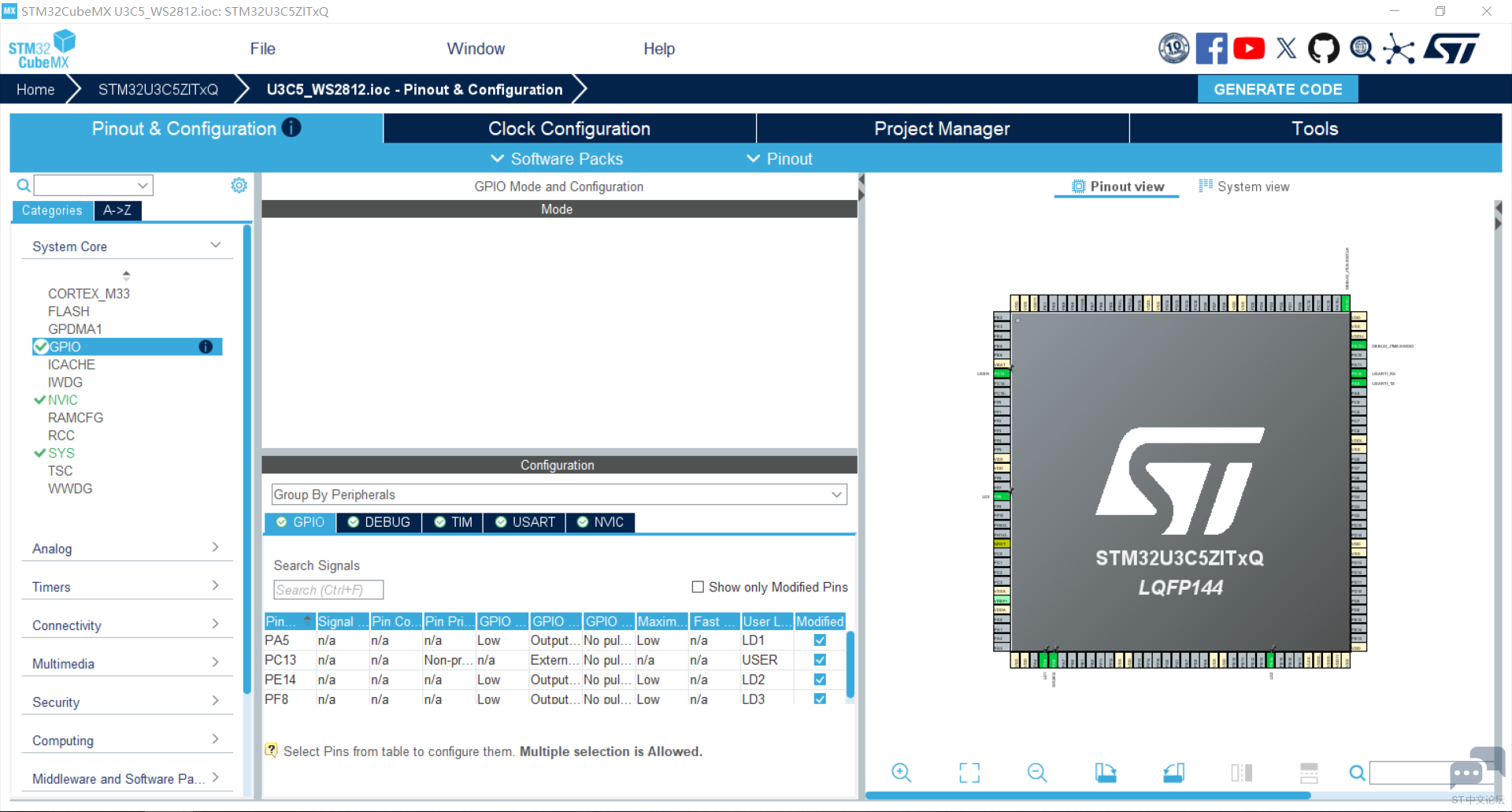1512x812 pixels.
Task: Switch the list to A->Z sorting
Action: point(117,210)
